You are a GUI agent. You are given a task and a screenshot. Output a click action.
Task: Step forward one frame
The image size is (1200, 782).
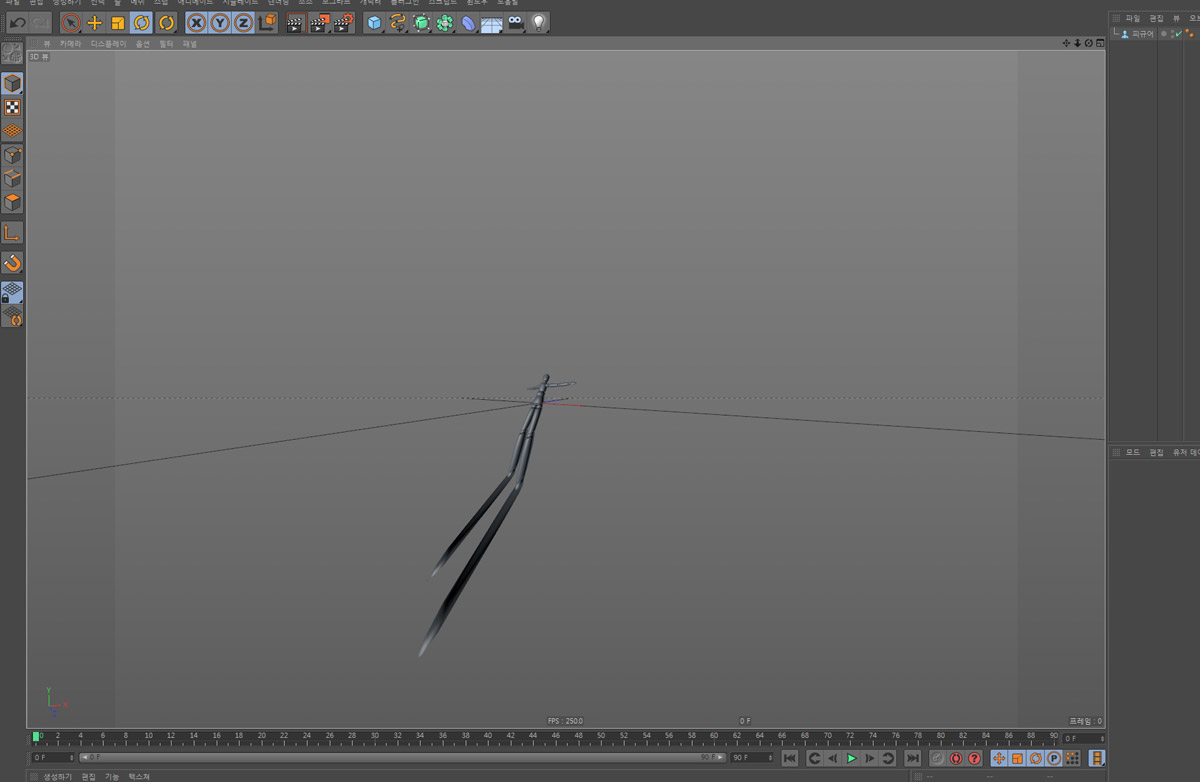pyautogui.click(x=870, y=759)
